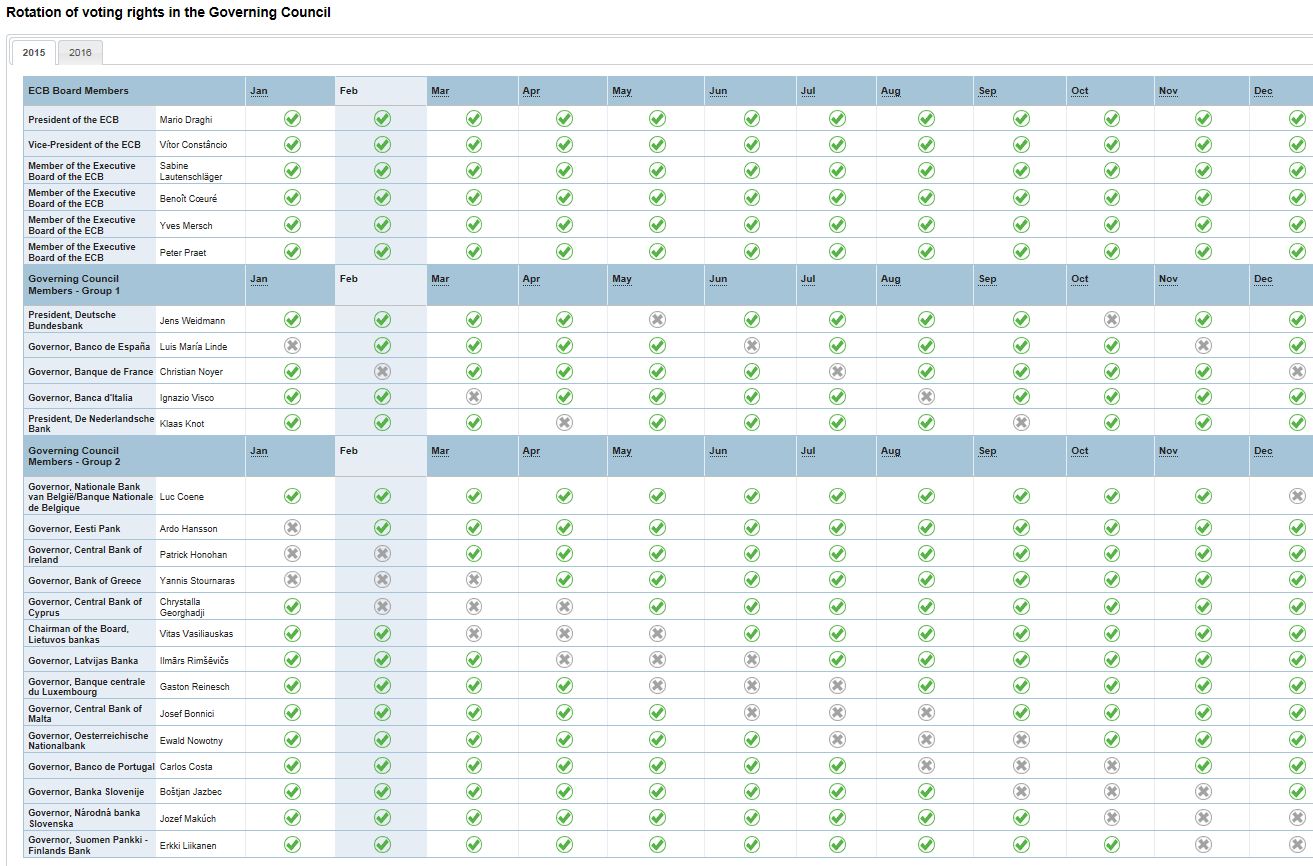Click Jun header in Group 2 row
This screenshot has height=866, width=1313.
pos(718,451)
